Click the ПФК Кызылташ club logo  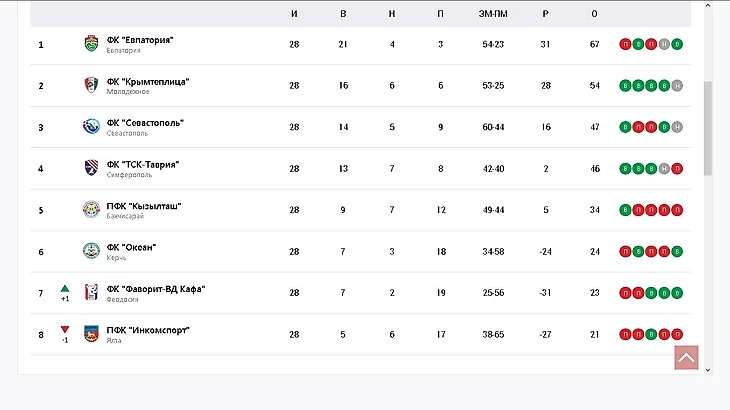coord(91,210)
